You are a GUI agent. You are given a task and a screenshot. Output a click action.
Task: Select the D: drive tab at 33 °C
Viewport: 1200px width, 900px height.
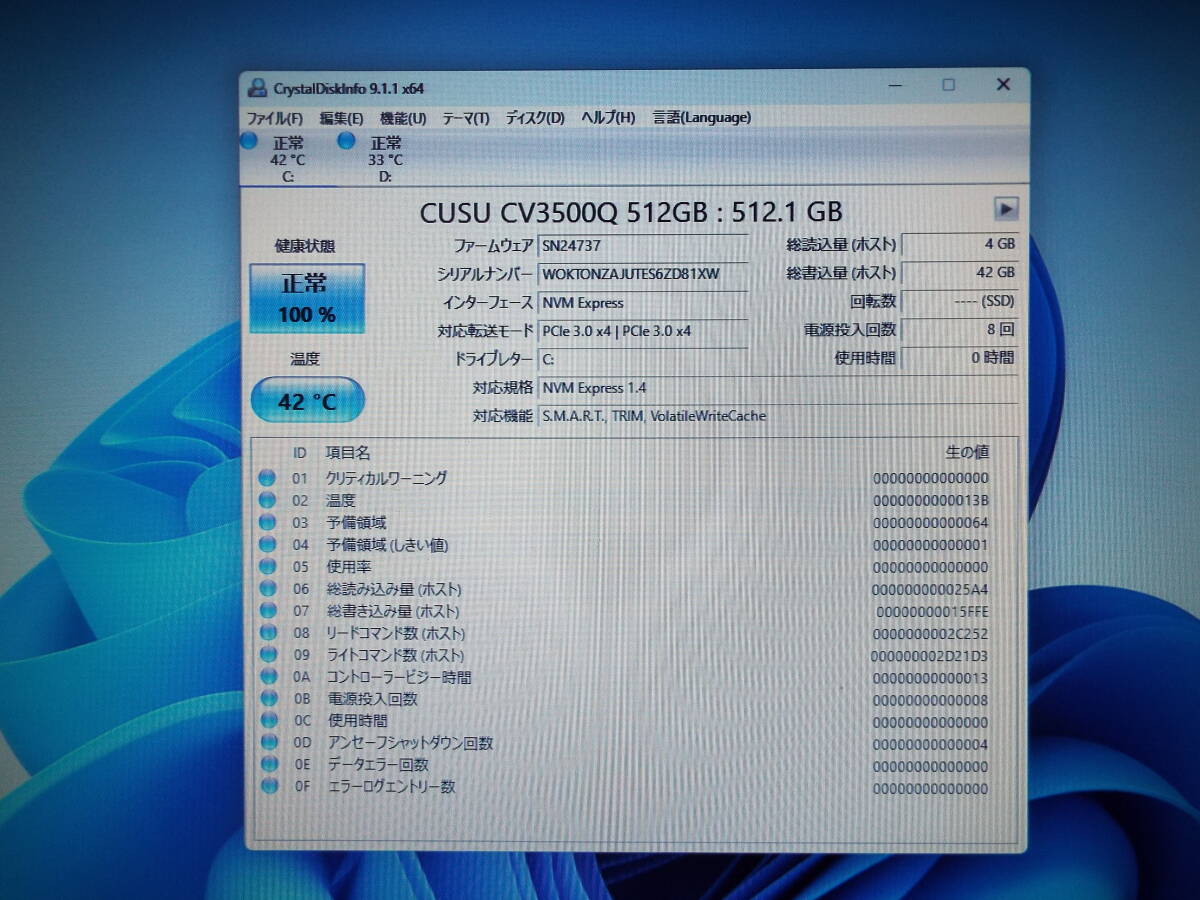(x=385, y=160)
